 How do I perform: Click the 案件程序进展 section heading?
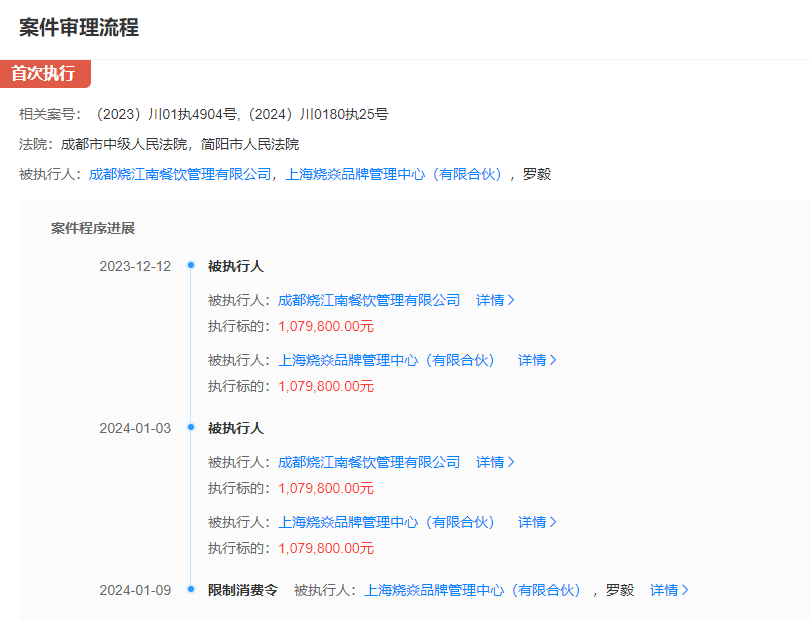(x=93, y=228)
